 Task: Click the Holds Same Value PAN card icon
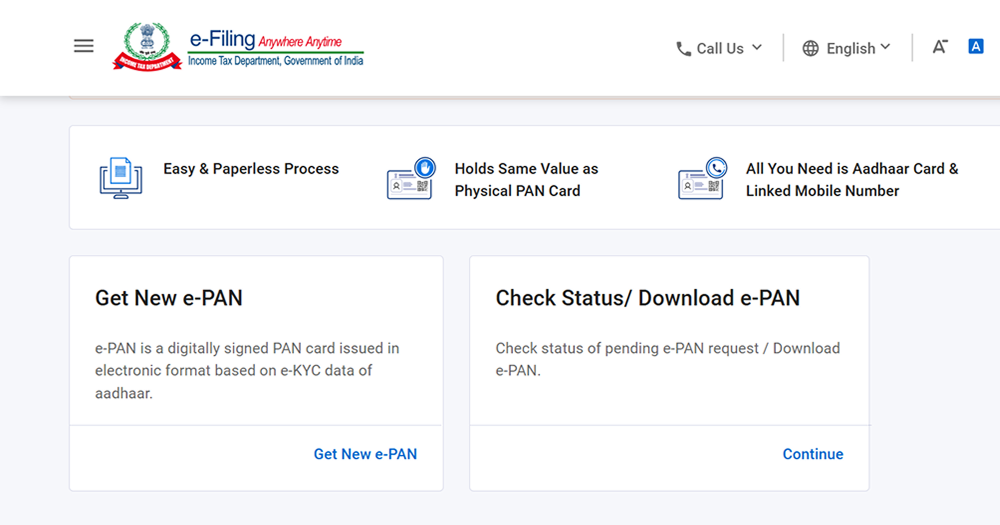click(x=412, y=179)
